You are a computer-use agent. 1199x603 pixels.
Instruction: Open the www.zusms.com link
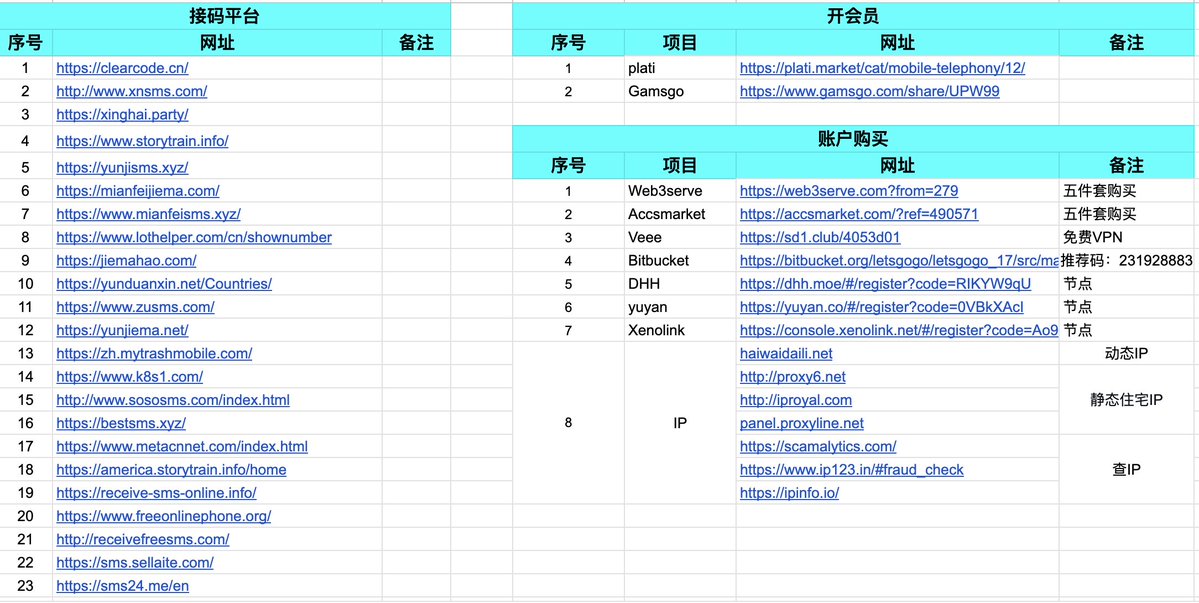(x=135, y=306)
